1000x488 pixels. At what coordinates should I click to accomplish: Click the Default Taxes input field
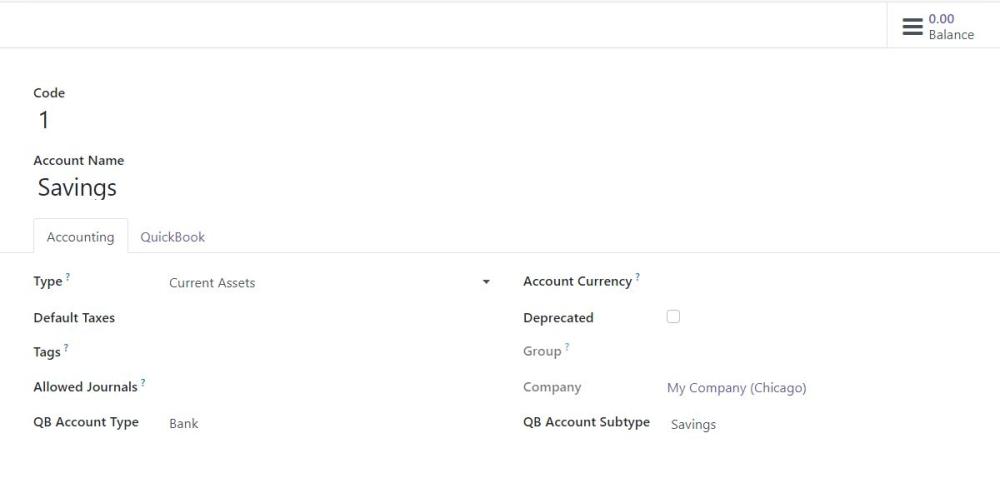pyautogui.click(x=330, y=318)
